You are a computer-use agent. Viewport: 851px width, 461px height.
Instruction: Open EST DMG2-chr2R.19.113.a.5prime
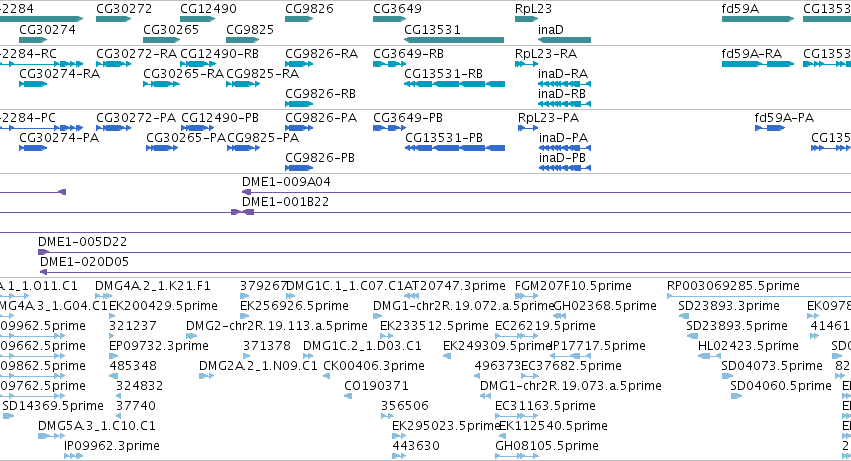[x=276, y=326]
